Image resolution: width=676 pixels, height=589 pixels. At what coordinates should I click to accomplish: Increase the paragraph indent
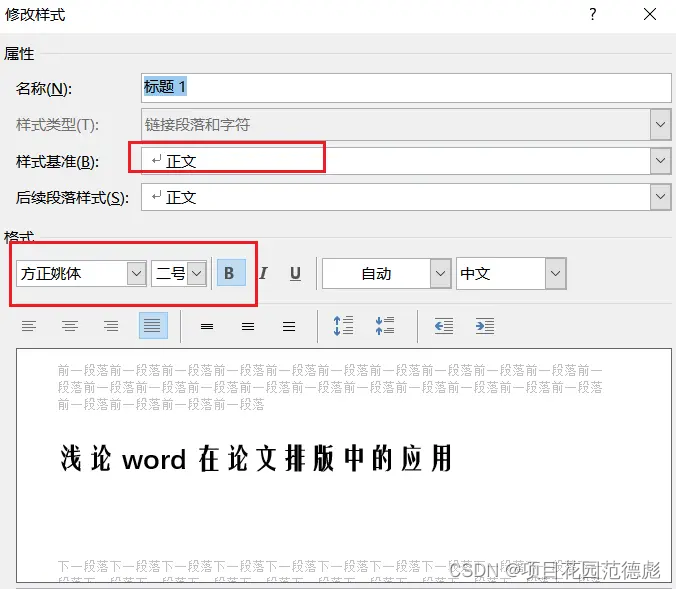coord(485,326)
